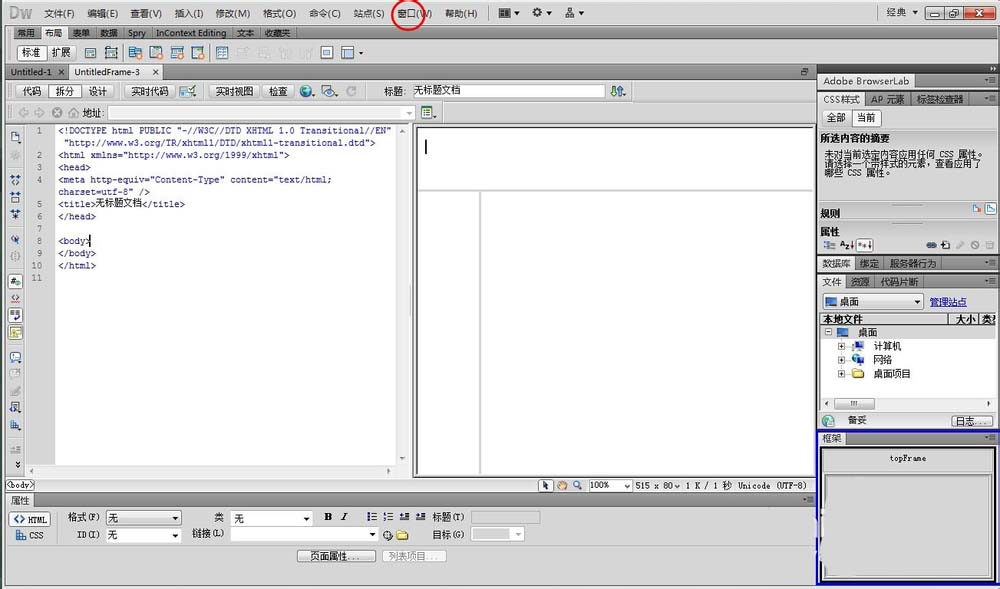Toggle syntax error alerts icon
1000x589 pixels.
click(15, 332)
